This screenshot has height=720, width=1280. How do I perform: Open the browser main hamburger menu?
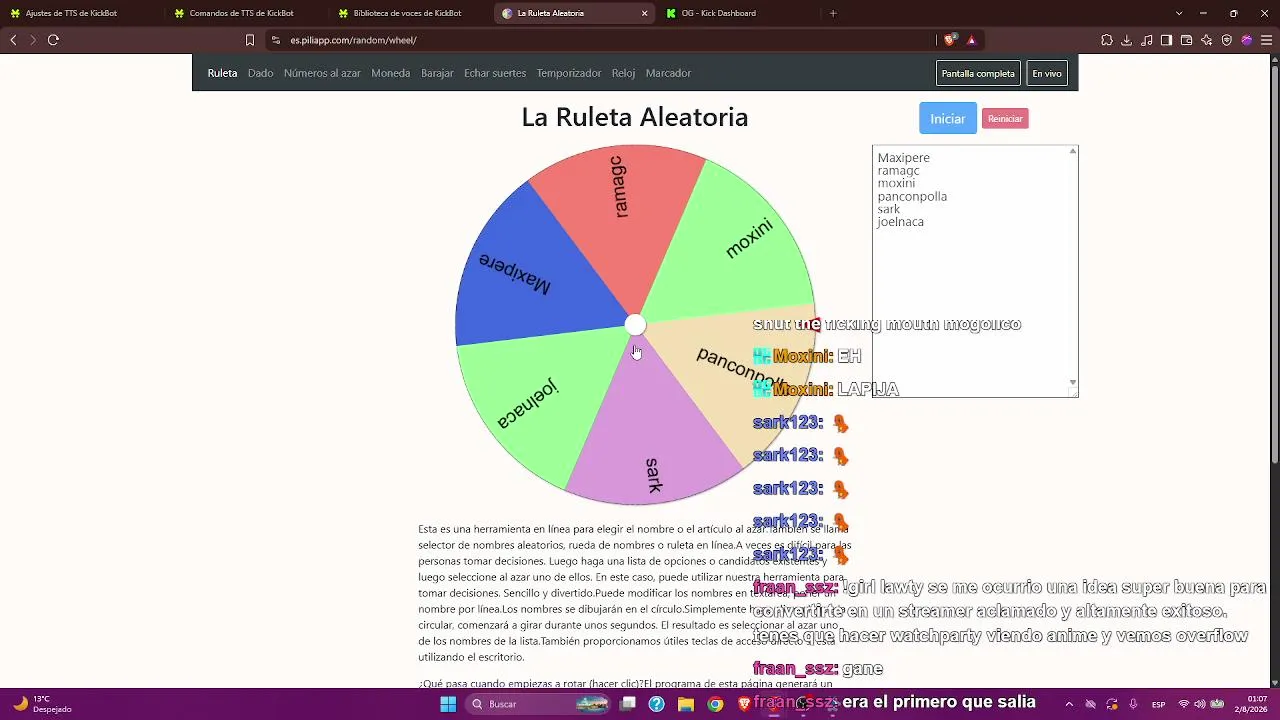click(x=1266, y=40)
